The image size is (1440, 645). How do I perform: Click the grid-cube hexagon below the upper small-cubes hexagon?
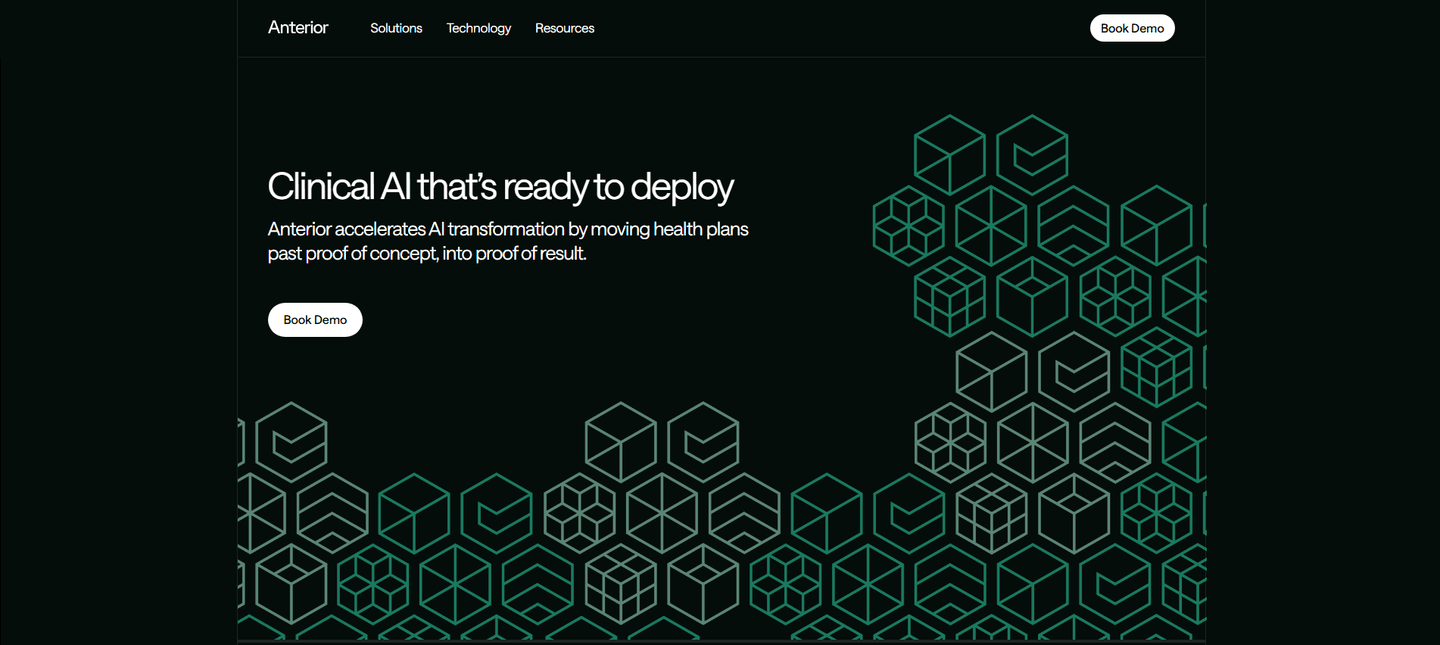[950, 297]
